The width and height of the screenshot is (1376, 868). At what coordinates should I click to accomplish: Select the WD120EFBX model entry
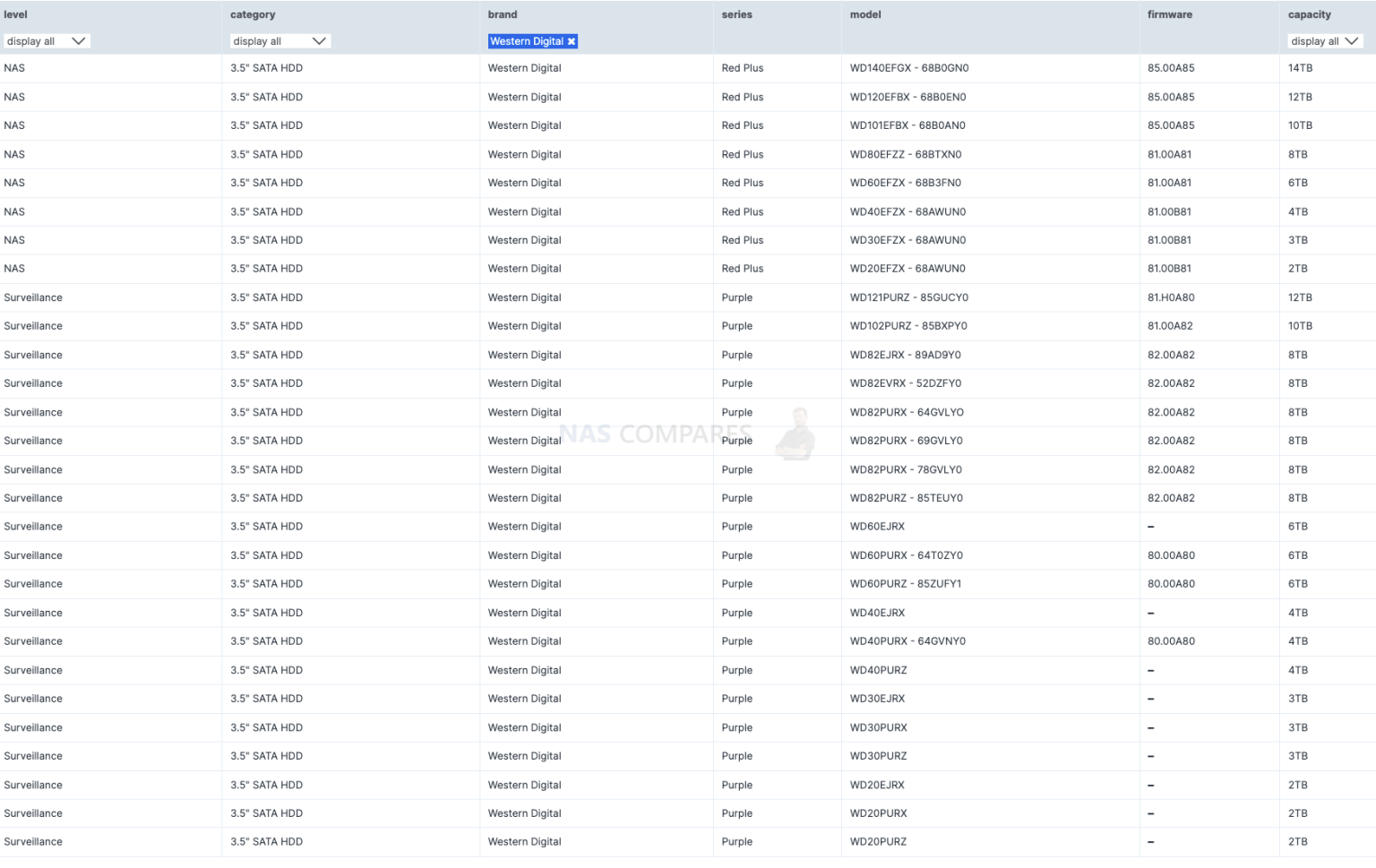point(907,97)
